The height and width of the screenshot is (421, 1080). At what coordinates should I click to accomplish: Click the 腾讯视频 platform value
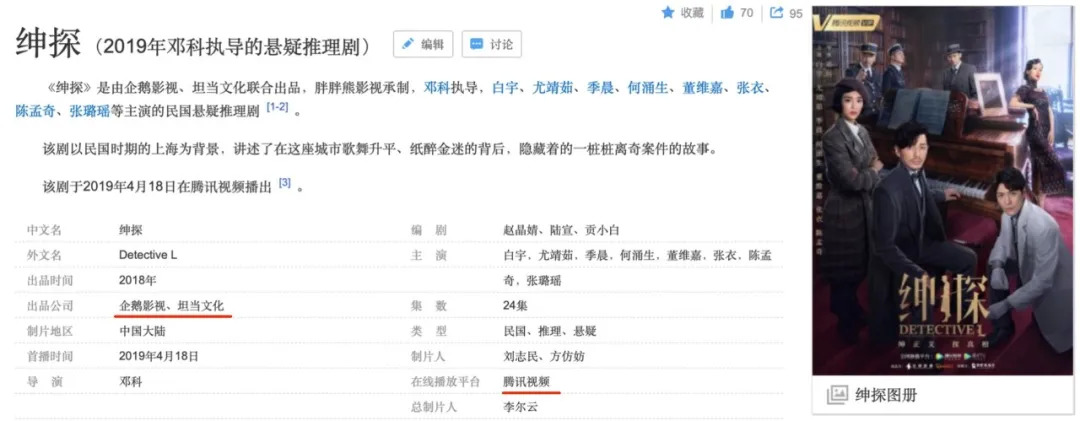527,381
